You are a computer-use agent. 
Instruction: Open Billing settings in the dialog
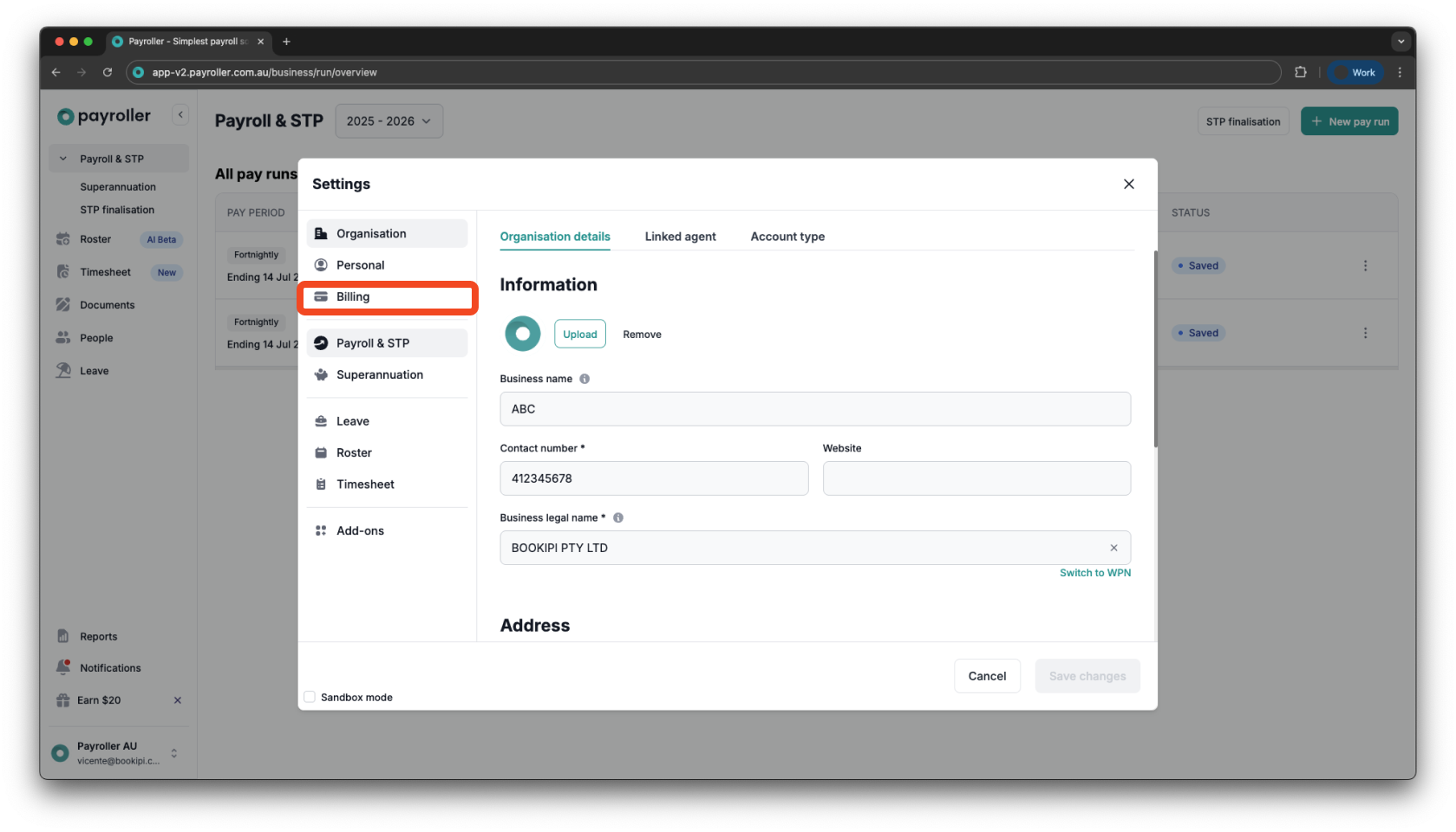click(x=352, y=296)
